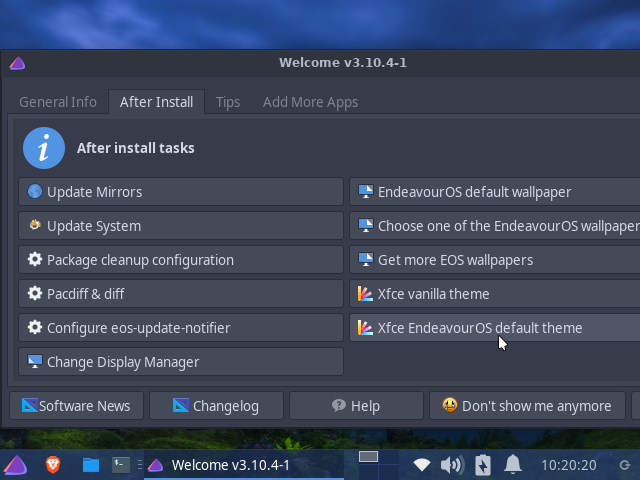Click the Update System package icon
640x480 pixels.
point(35,225)
